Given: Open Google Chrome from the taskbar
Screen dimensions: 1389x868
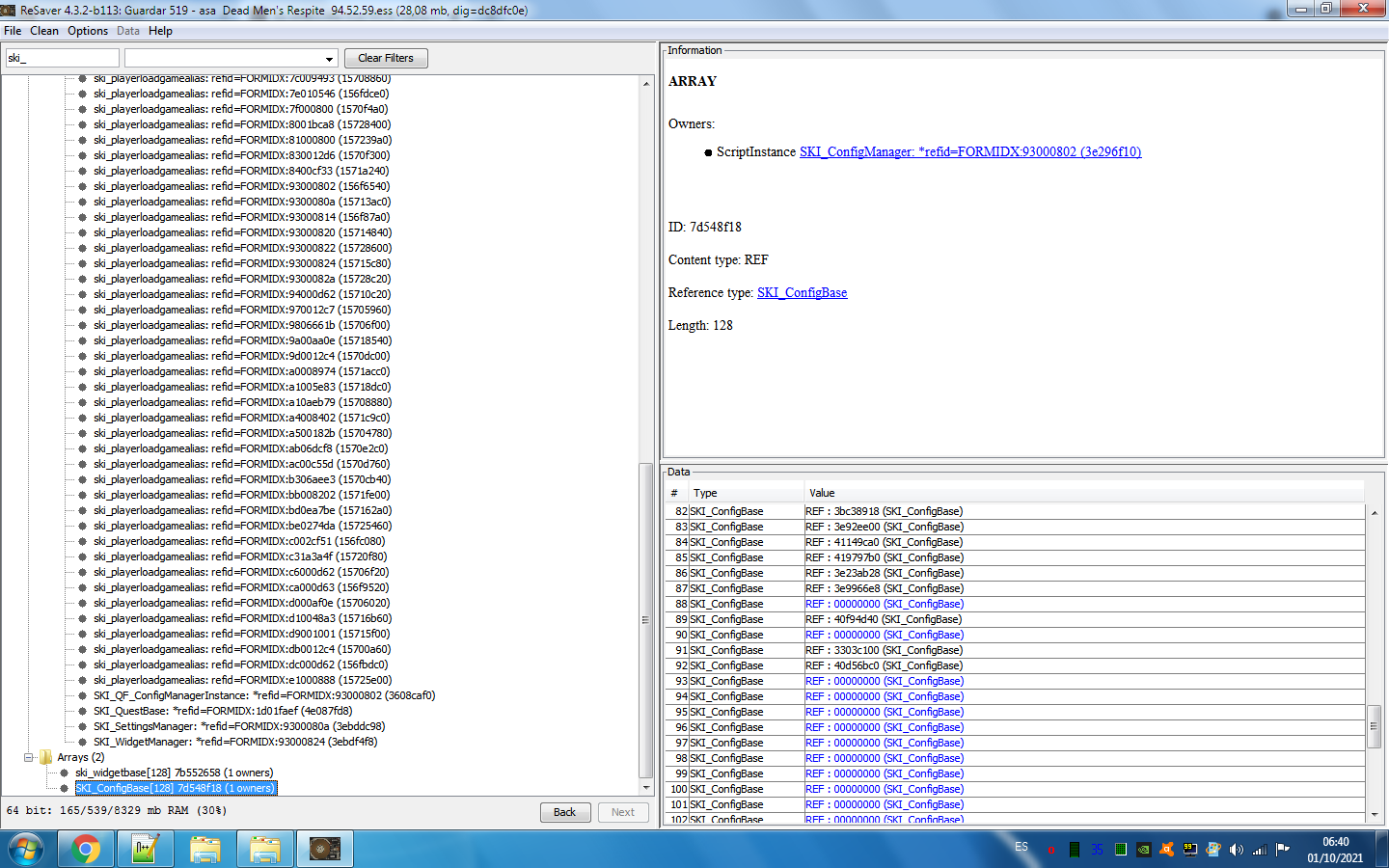Looking at the screenshot, I should click(x=85, y=849).
